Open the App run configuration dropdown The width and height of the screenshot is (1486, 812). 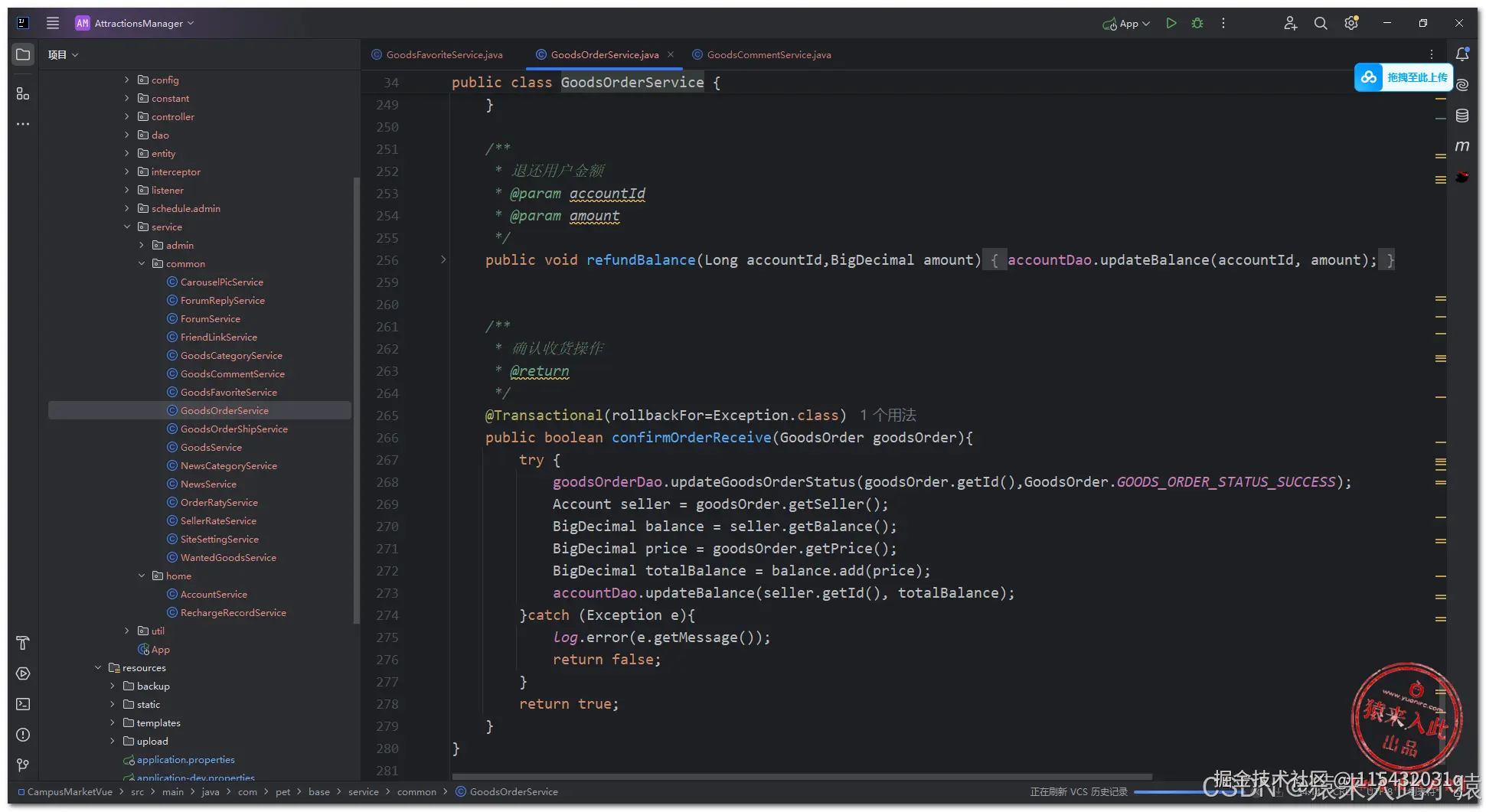pos(1126,23)
